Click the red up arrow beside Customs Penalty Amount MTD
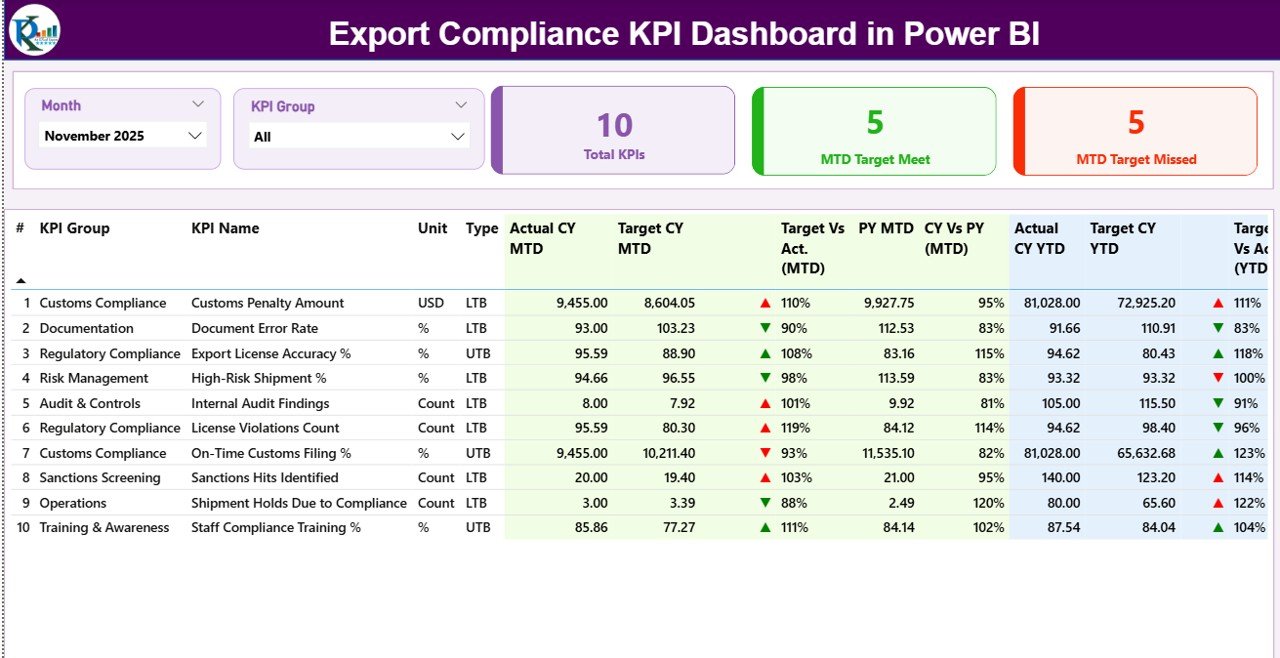 [x=765, y=302]
